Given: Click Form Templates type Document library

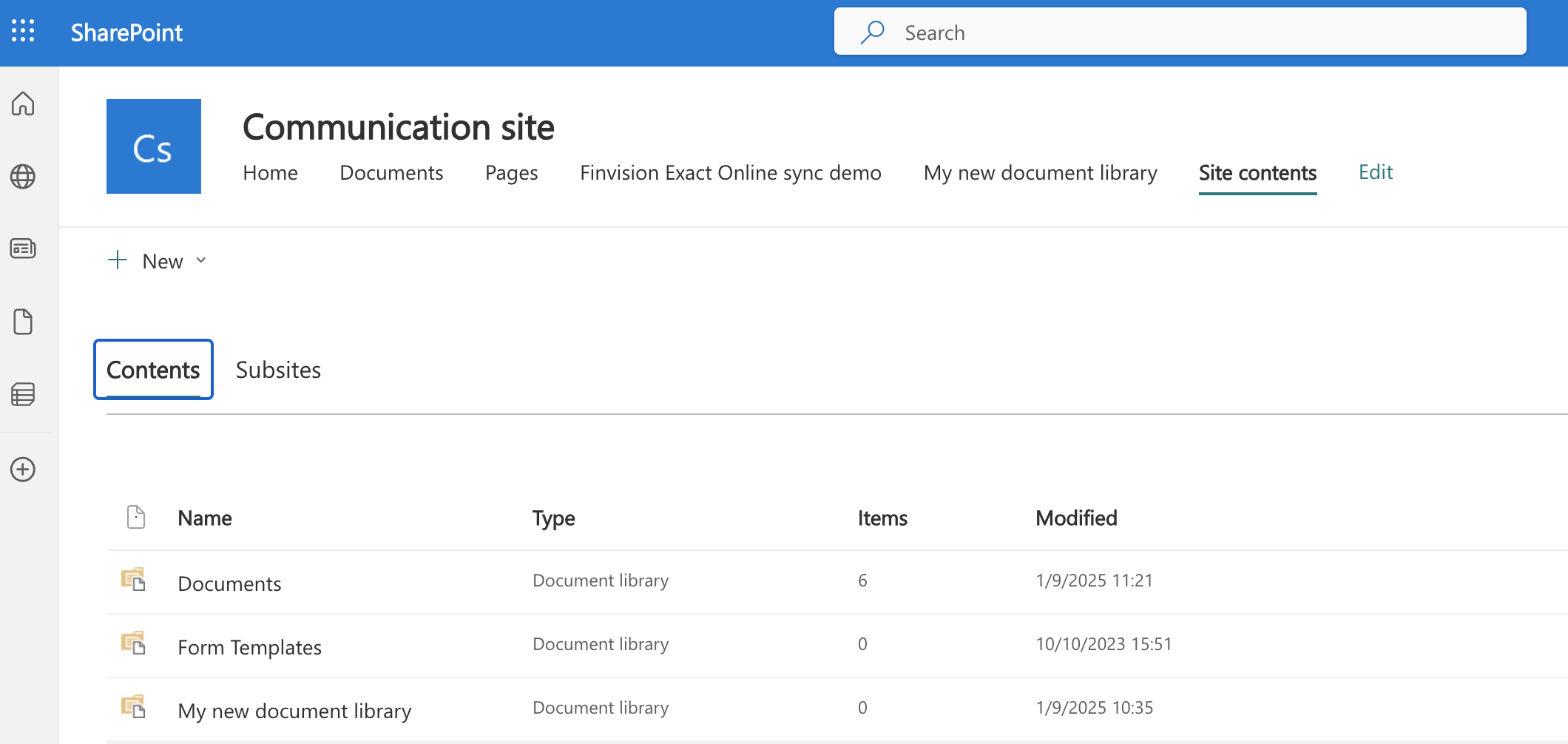Looking at the screenshot, I should point(601,644).
